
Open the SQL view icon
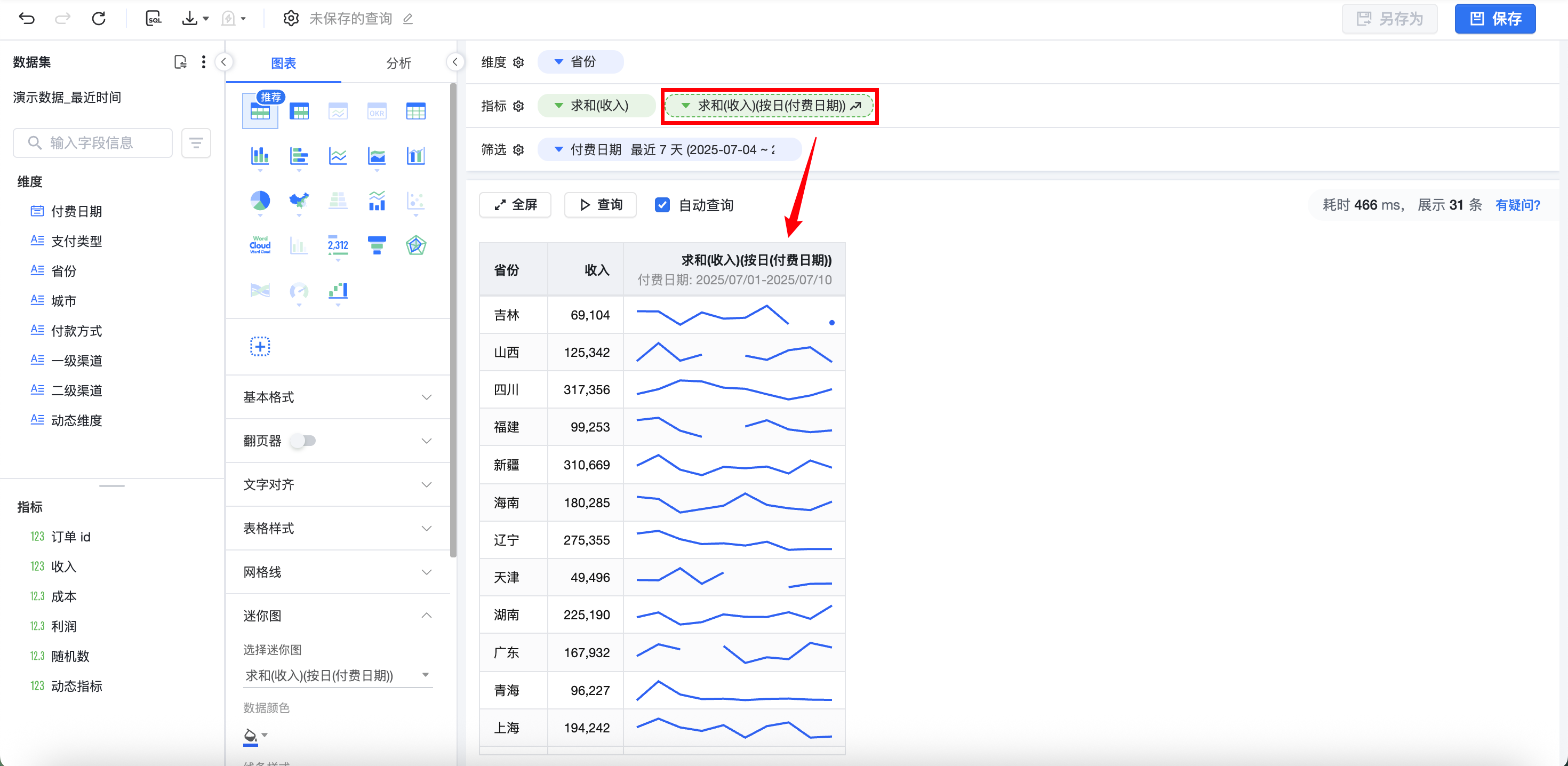[x=154, y=18]
